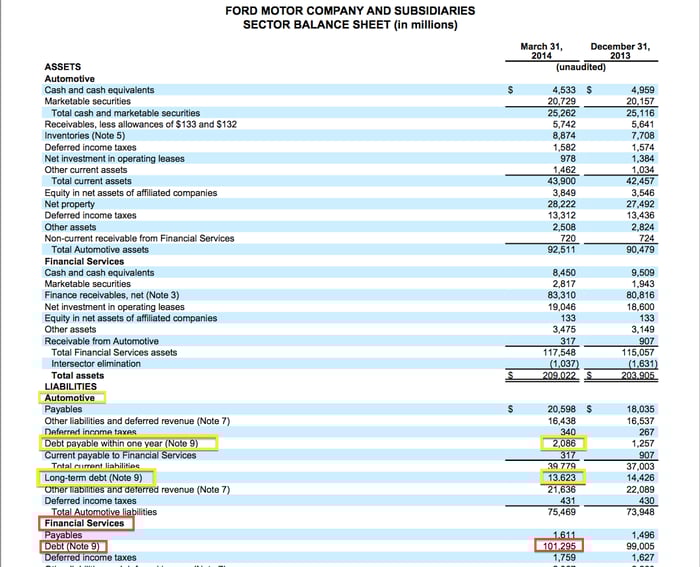700x567 pixels.
Task: Click the boxed Financial Services liabilities heading
Action: pos(84,523)
